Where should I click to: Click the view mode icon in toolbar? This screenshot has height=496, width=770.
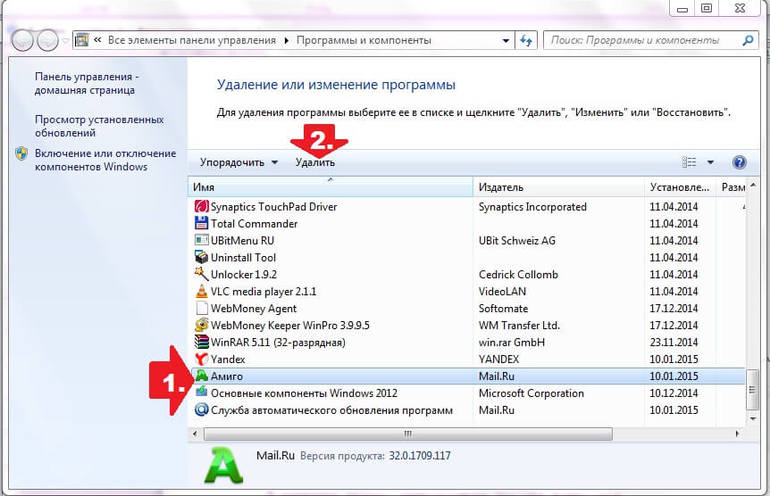pyautogui.click(x=689, y=162)
